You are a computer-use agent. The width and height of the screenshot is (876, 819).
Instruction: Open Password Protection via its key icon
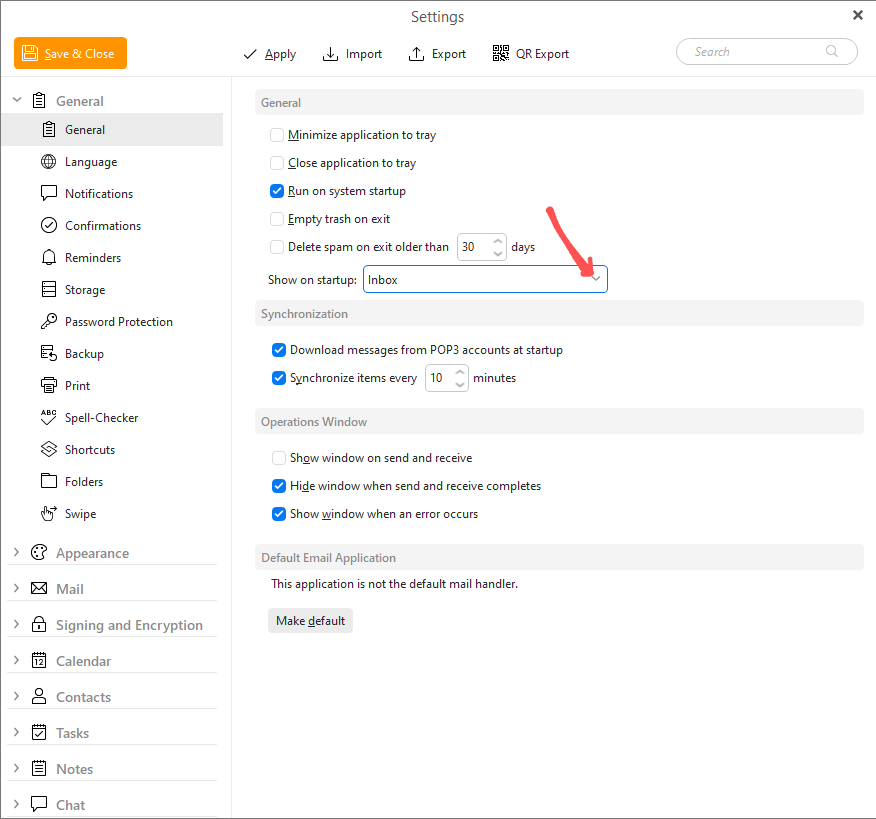[49, 321]
